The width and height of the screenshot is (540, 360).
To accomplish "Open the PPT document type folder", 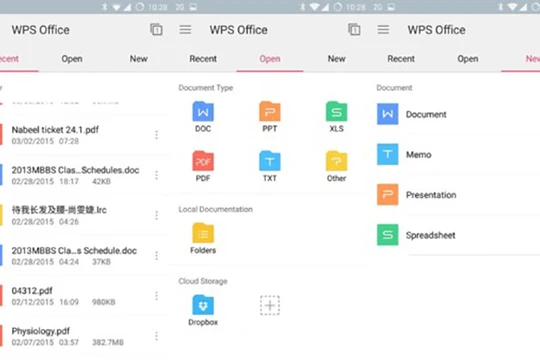I will [x=270, y=117].
